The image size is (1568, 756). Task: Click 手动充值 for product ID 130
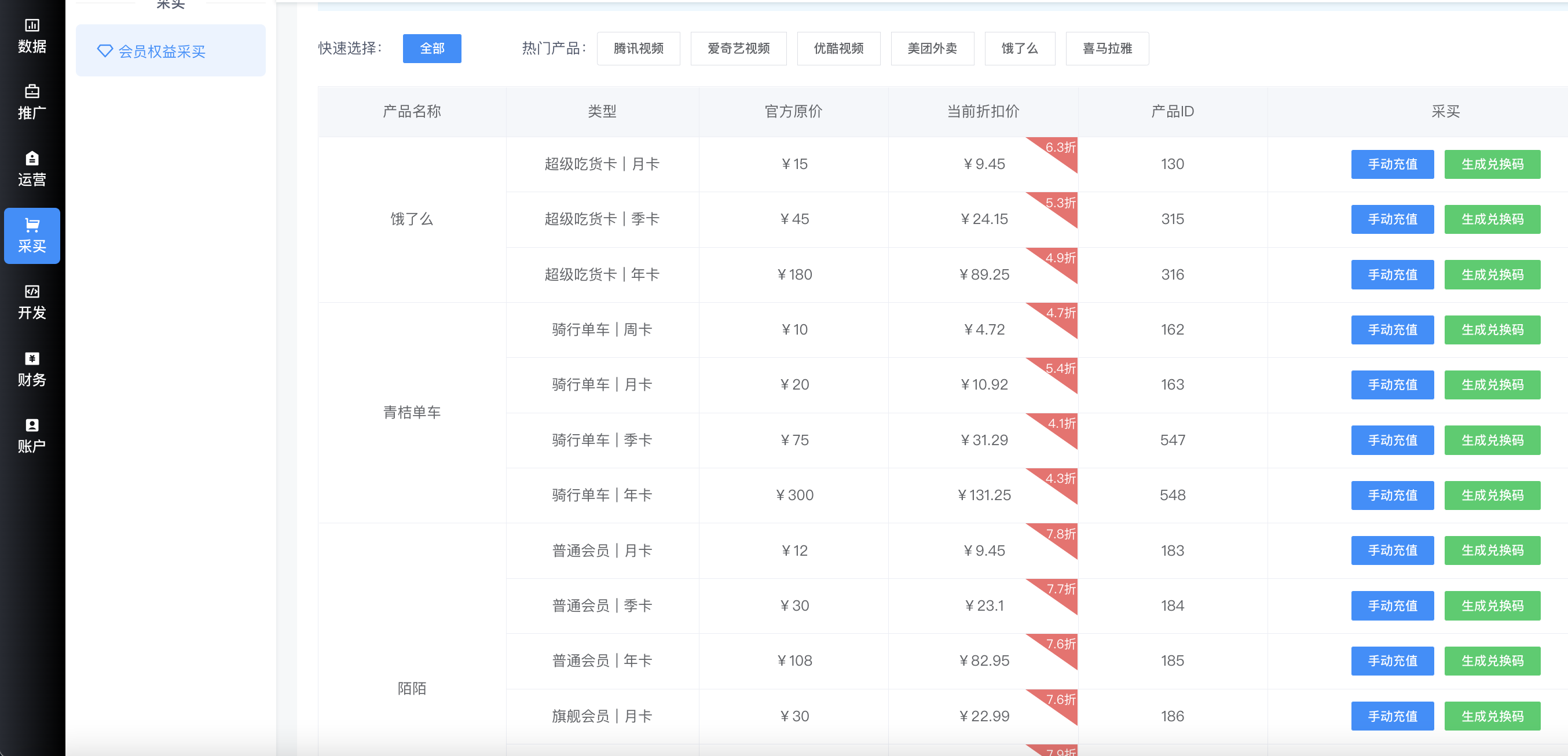click(x=1391, y=164)
